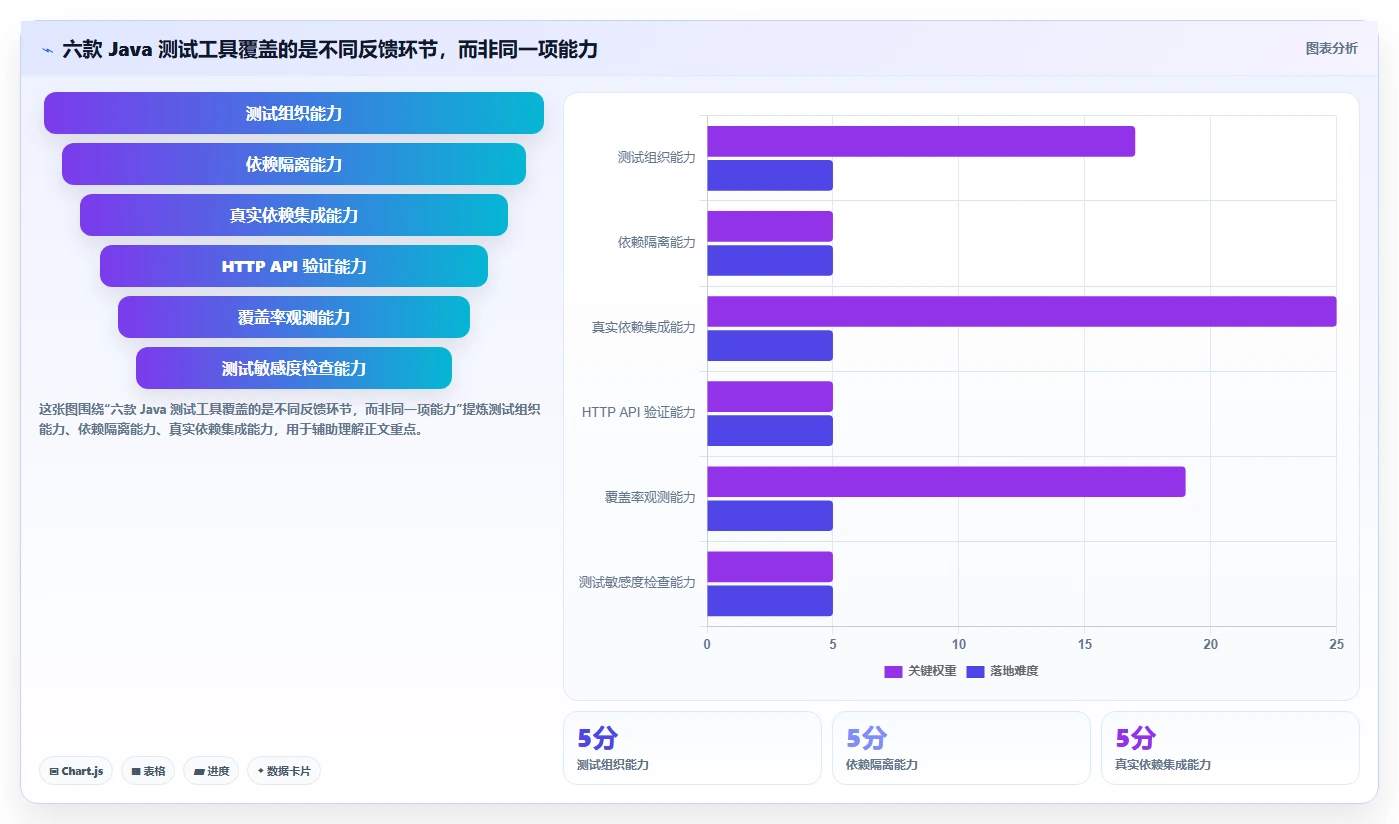The width and height of the screenshot is (1399, 824).
Task: Click the 进度 tag chip
Action: pos(211,771)
